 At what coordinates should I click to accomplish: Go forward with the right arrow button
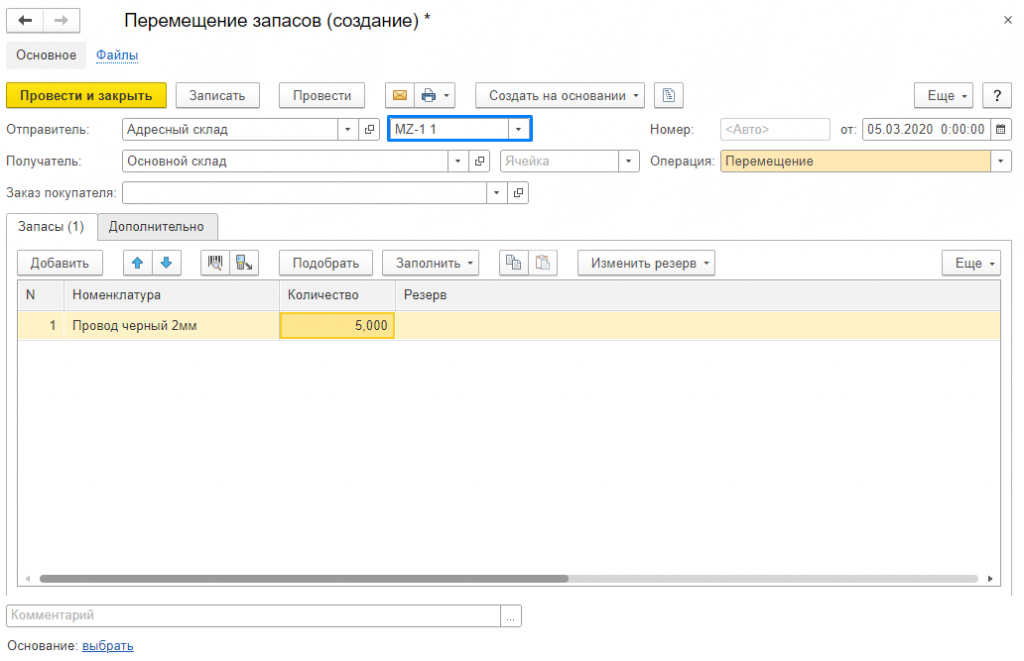pos(61,20)
